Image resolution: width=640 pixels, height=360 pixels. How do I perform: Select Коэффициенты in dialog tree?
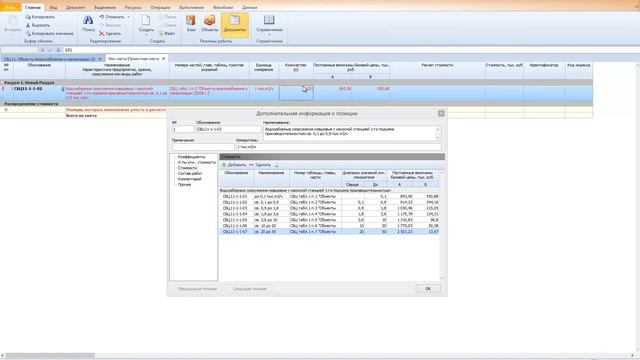[x=191, y=157]
